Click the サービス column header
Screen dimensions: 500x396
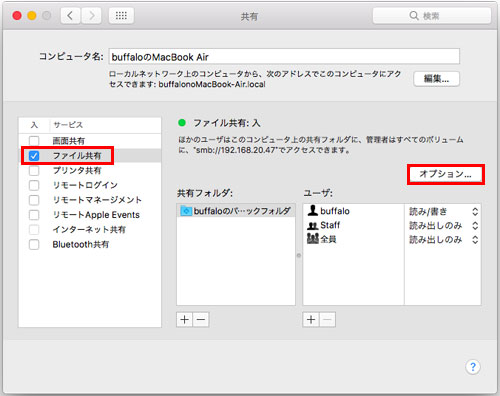tap(105, 125)
